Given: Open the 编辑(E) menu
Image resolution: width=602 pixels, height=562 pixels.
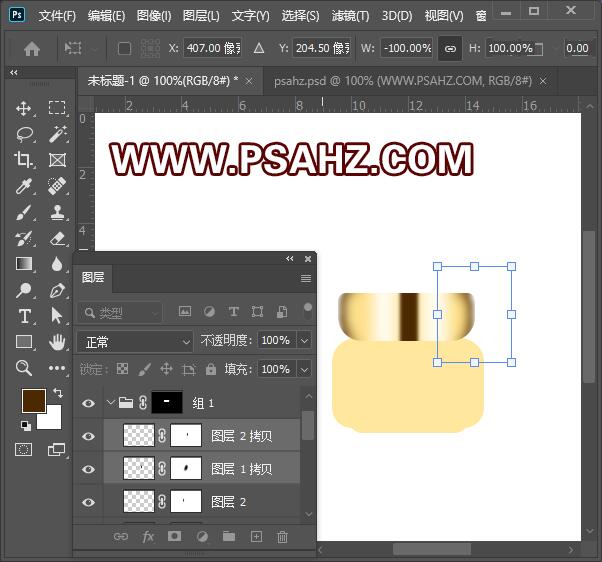Looking at the screenshot, I should pyautogui.click(x=106, y=16).
